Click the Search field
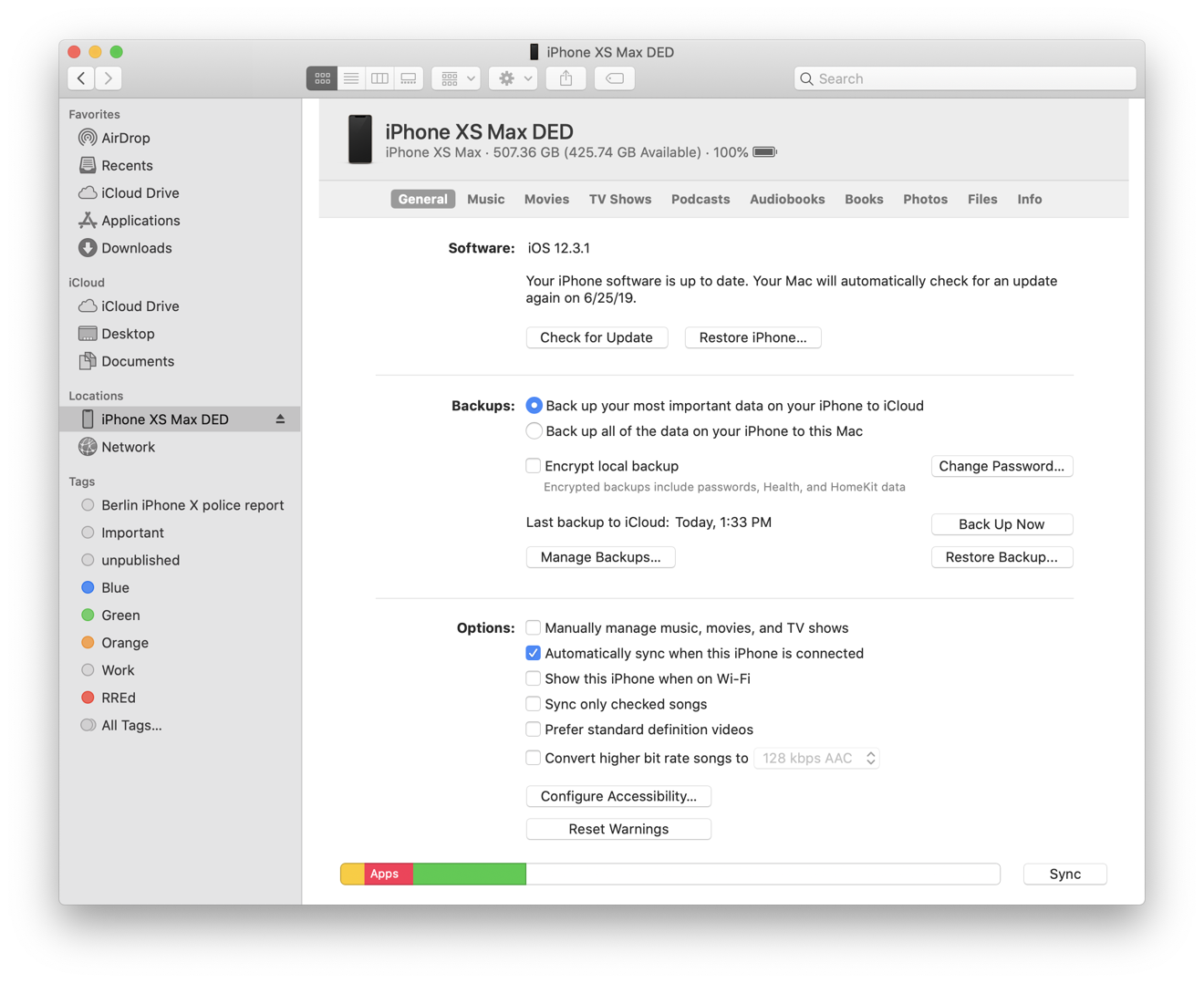 (965, 78)
